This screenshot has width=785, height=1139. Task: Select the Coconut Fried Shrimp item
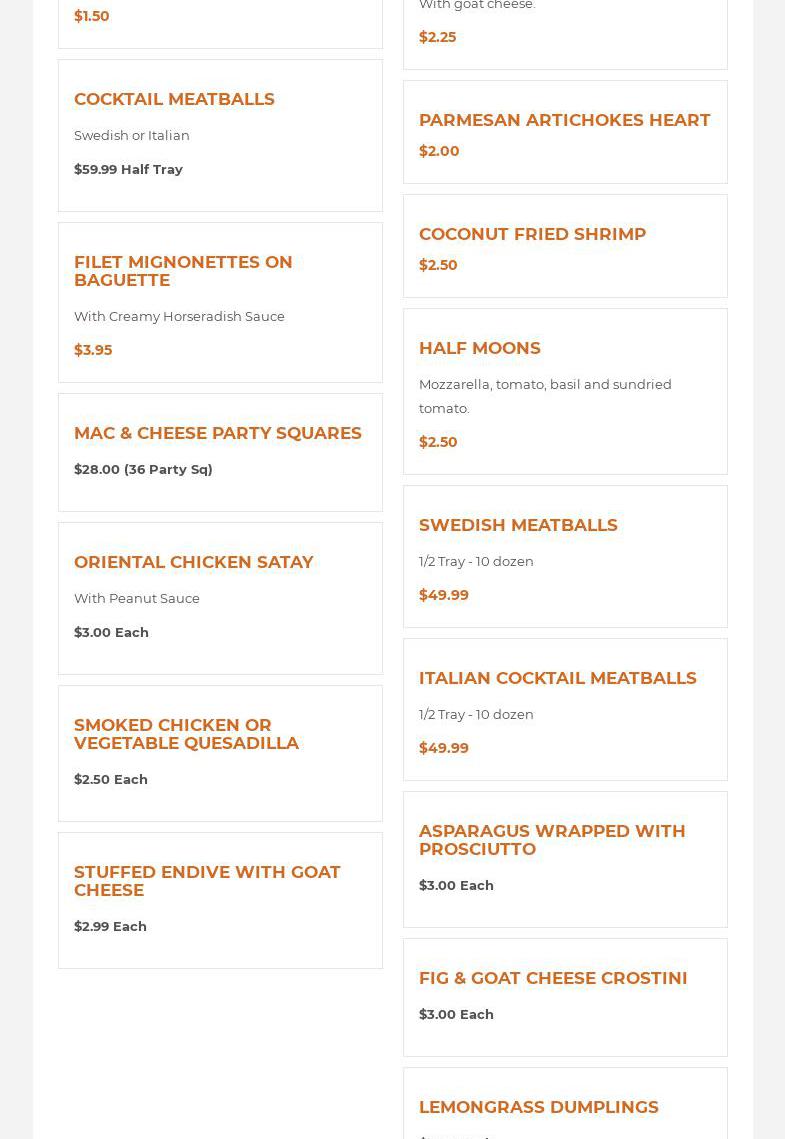point(532,234)
